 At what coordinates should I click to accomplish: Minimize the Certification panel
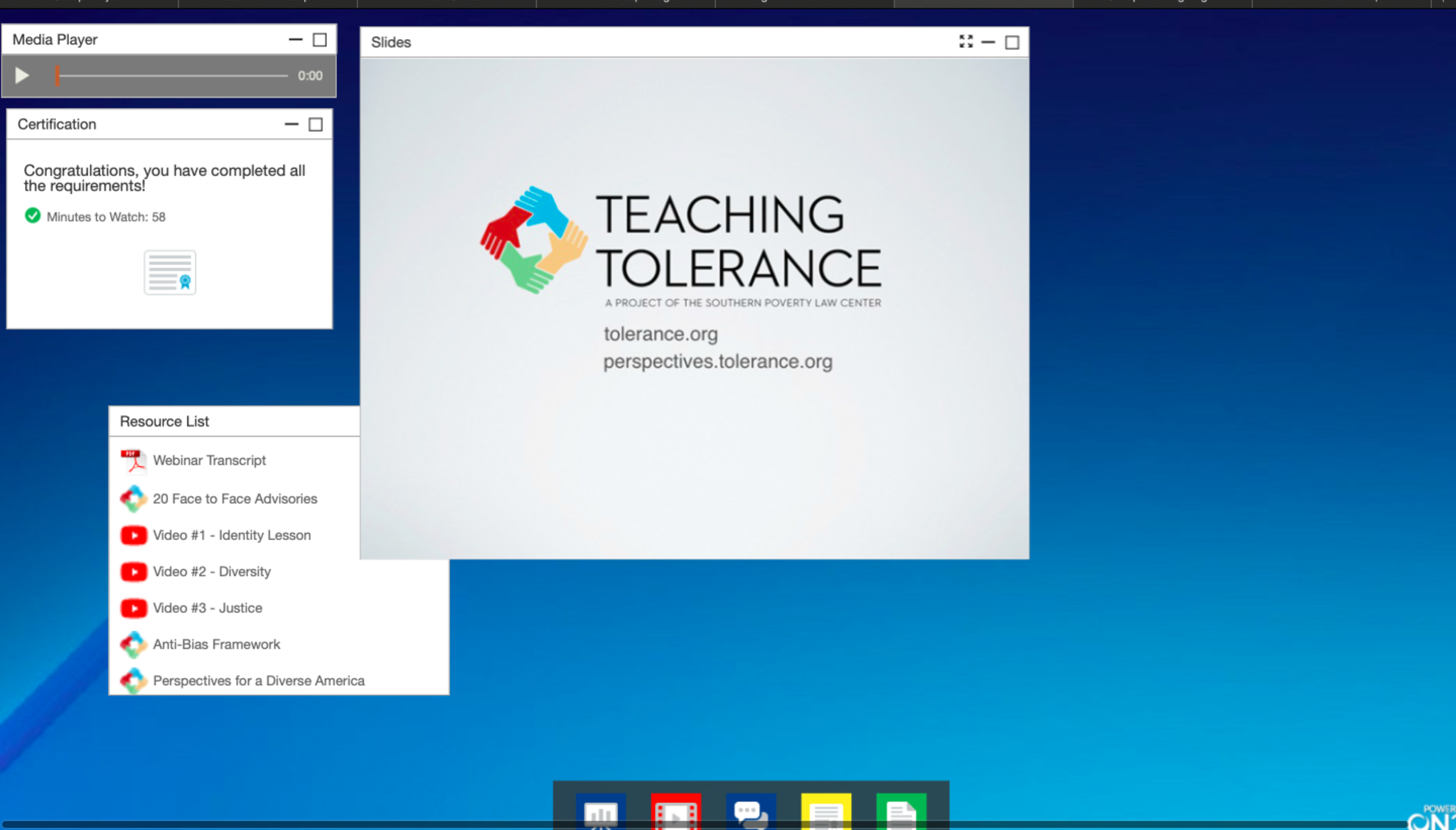pyautogui.click(x=291, y=124)
